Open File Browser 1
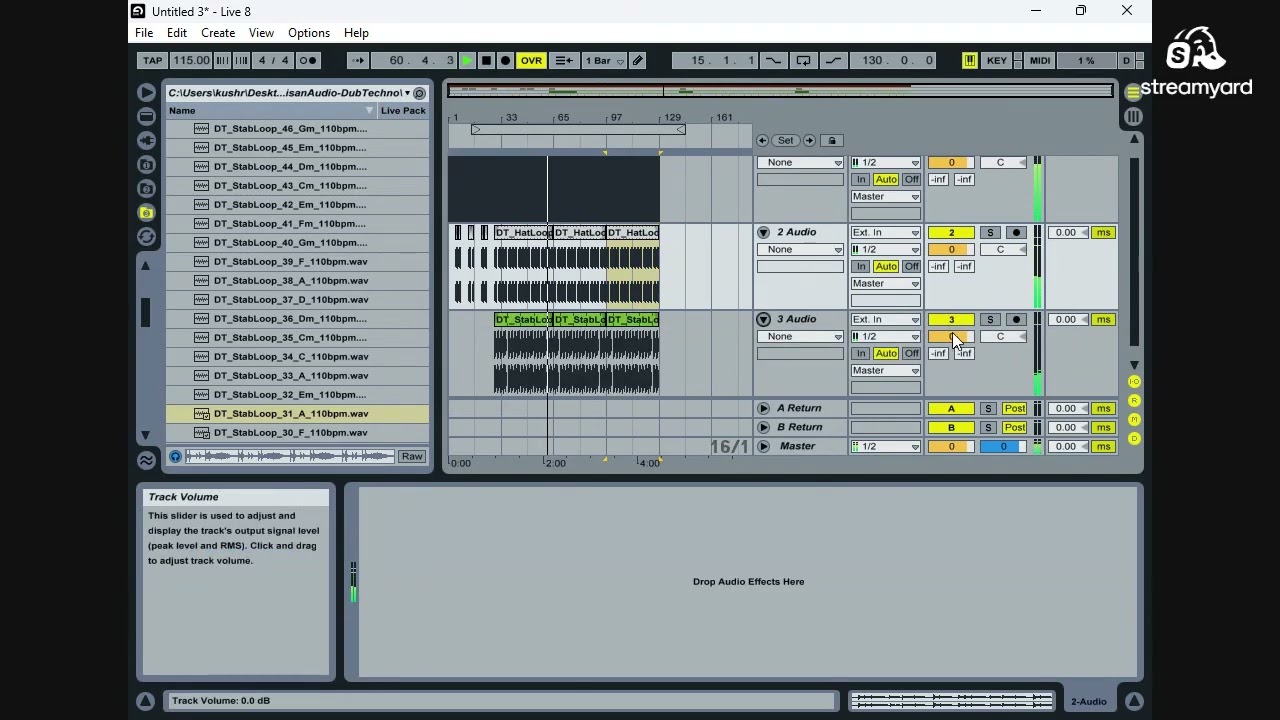The image size is (1280, 720). (x=146, y=164)
